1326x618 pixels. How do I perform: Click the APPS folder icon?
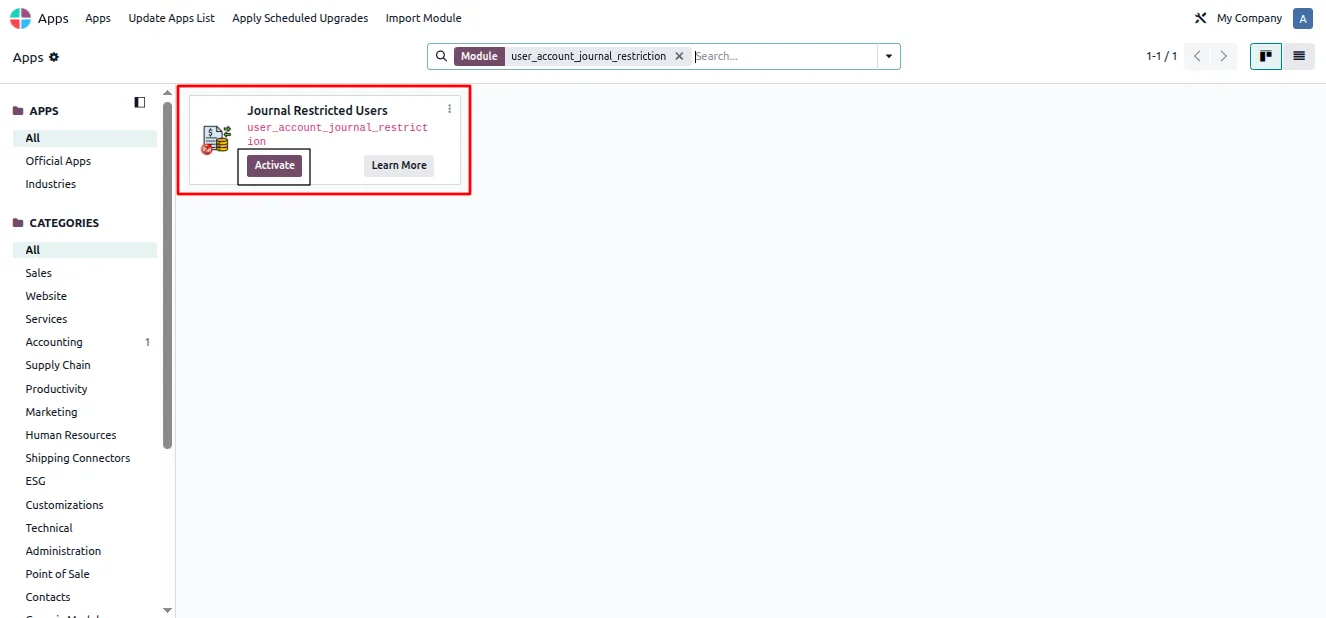(x=18, y=111)
